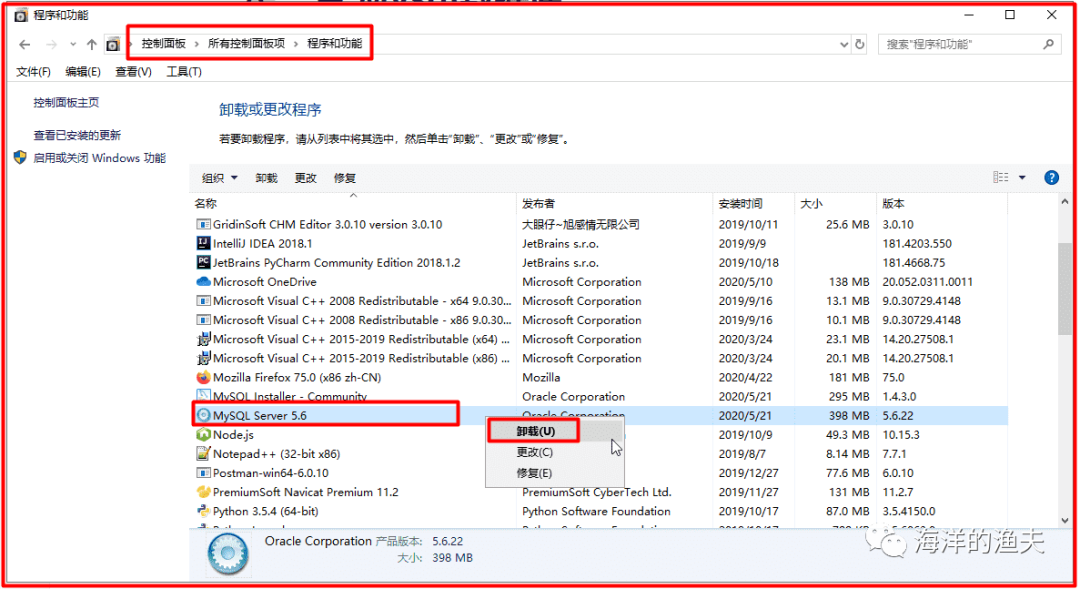Open the 组织 dropdown
The height and width of the screenshot is (589, 1080).
click(219, 178)
